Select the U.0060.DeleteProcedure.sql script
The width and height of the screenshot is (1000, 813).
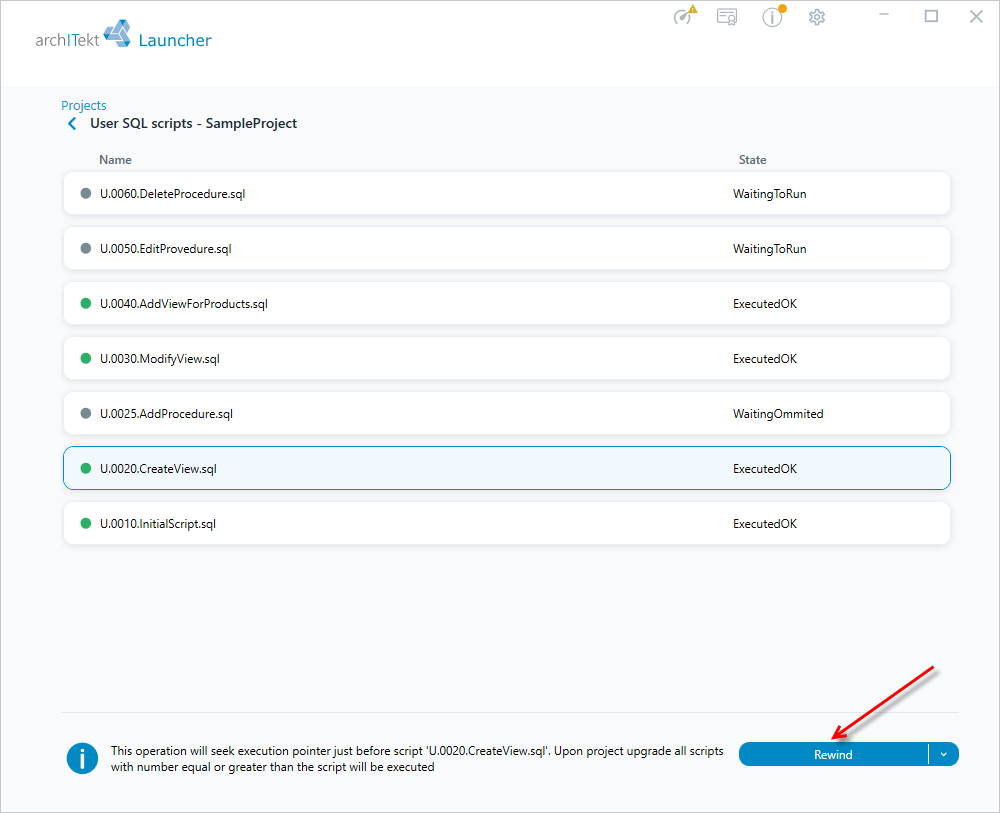[x=506, y=194]
